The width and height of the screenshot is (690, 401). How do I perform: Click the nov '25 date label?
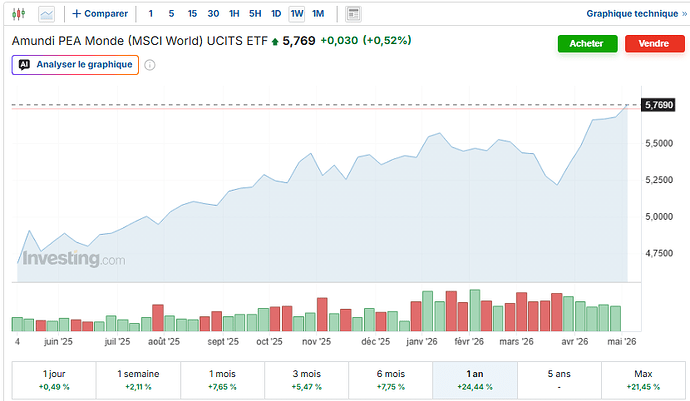[316, 342]
